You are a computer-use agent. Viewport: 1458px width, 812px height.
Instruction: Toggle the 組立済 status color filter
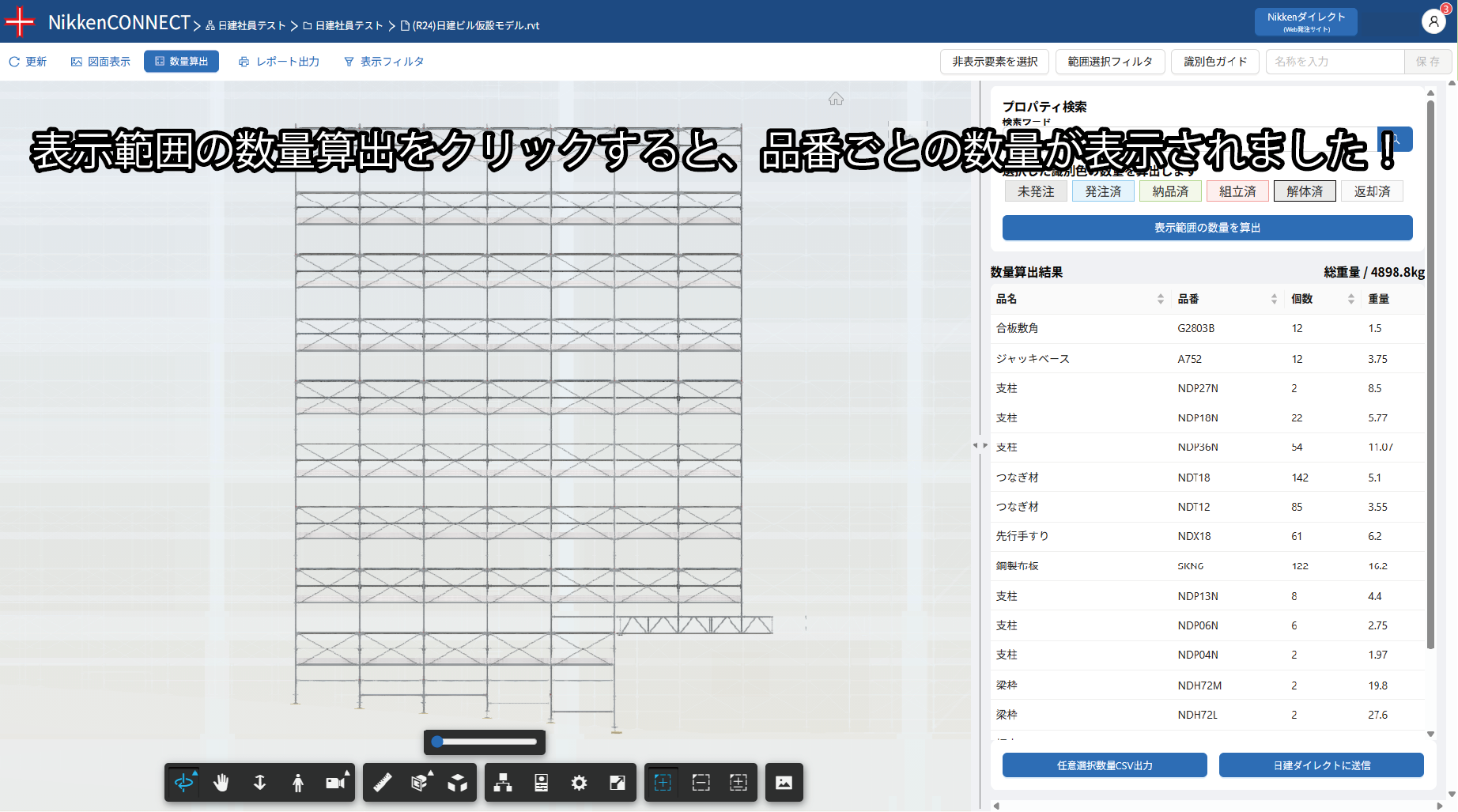(x=1237, y=191)
